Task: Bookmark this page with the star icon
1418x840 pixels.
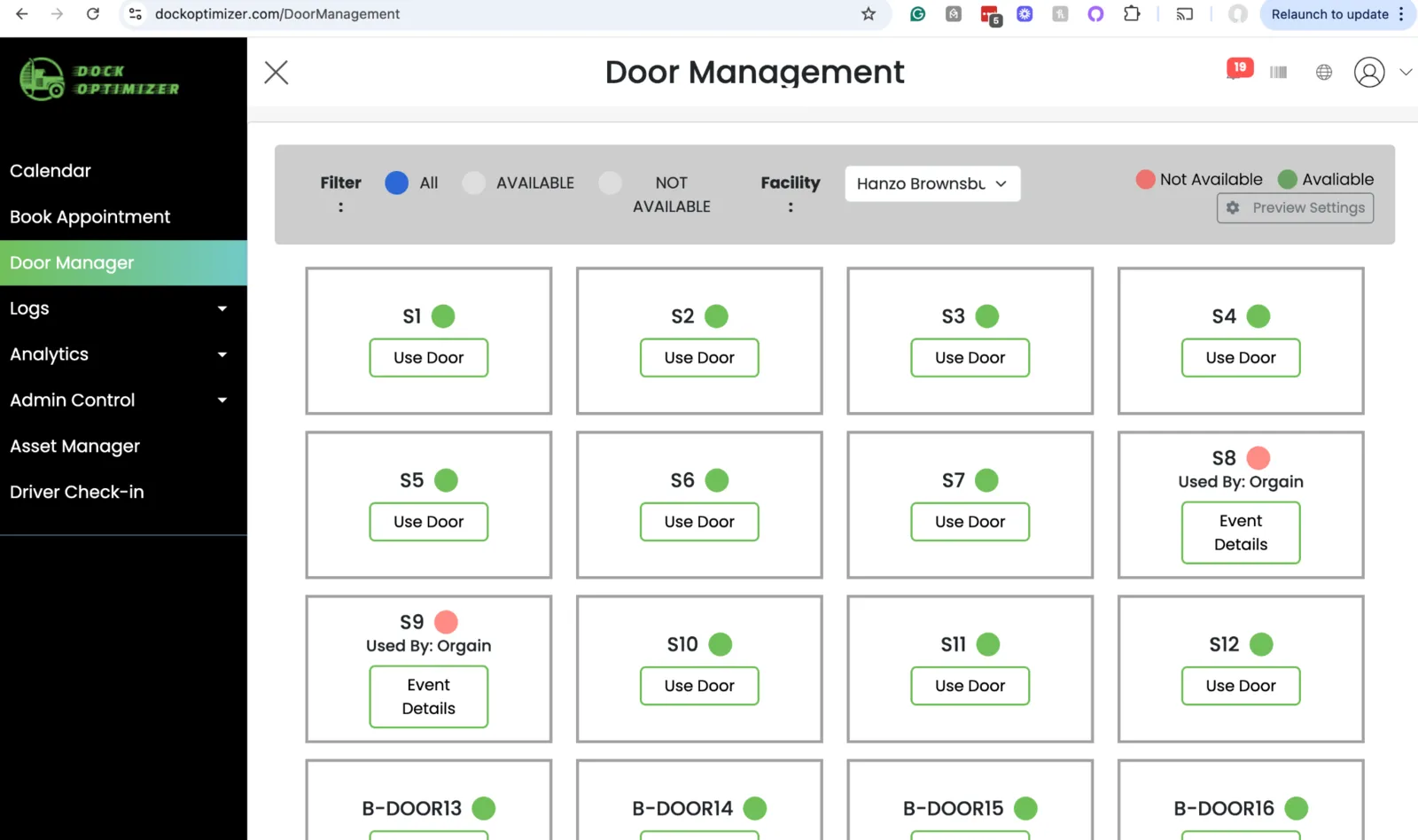Action: click(869, 14)
